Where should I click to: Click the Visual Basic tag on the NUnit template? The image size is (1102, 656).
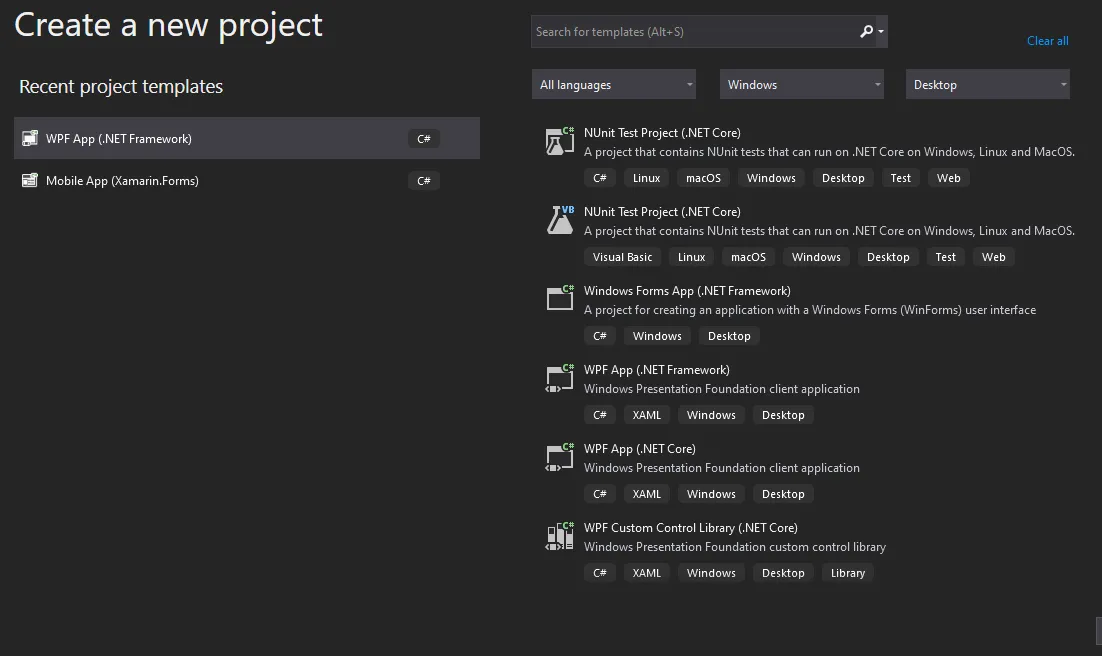tap(622, 257)
